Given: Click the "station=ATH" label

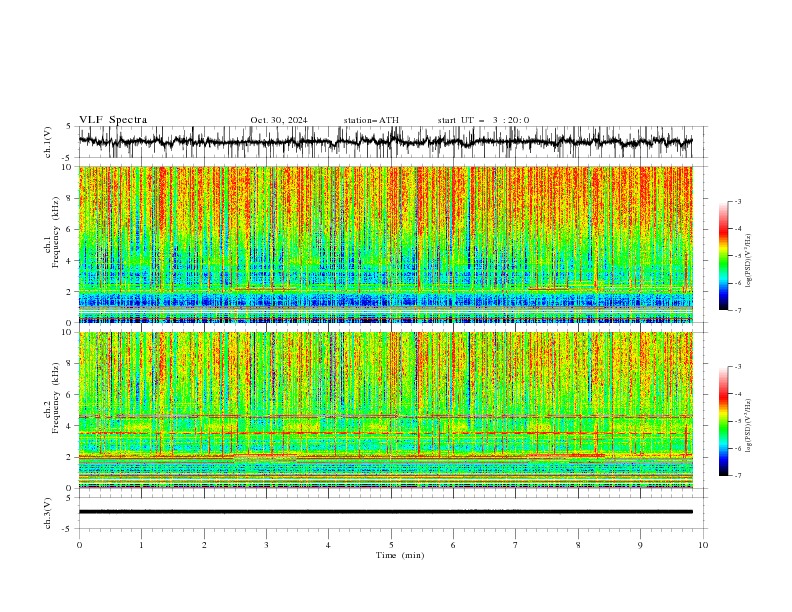Looking at the screenshot, I should (371, 120).
